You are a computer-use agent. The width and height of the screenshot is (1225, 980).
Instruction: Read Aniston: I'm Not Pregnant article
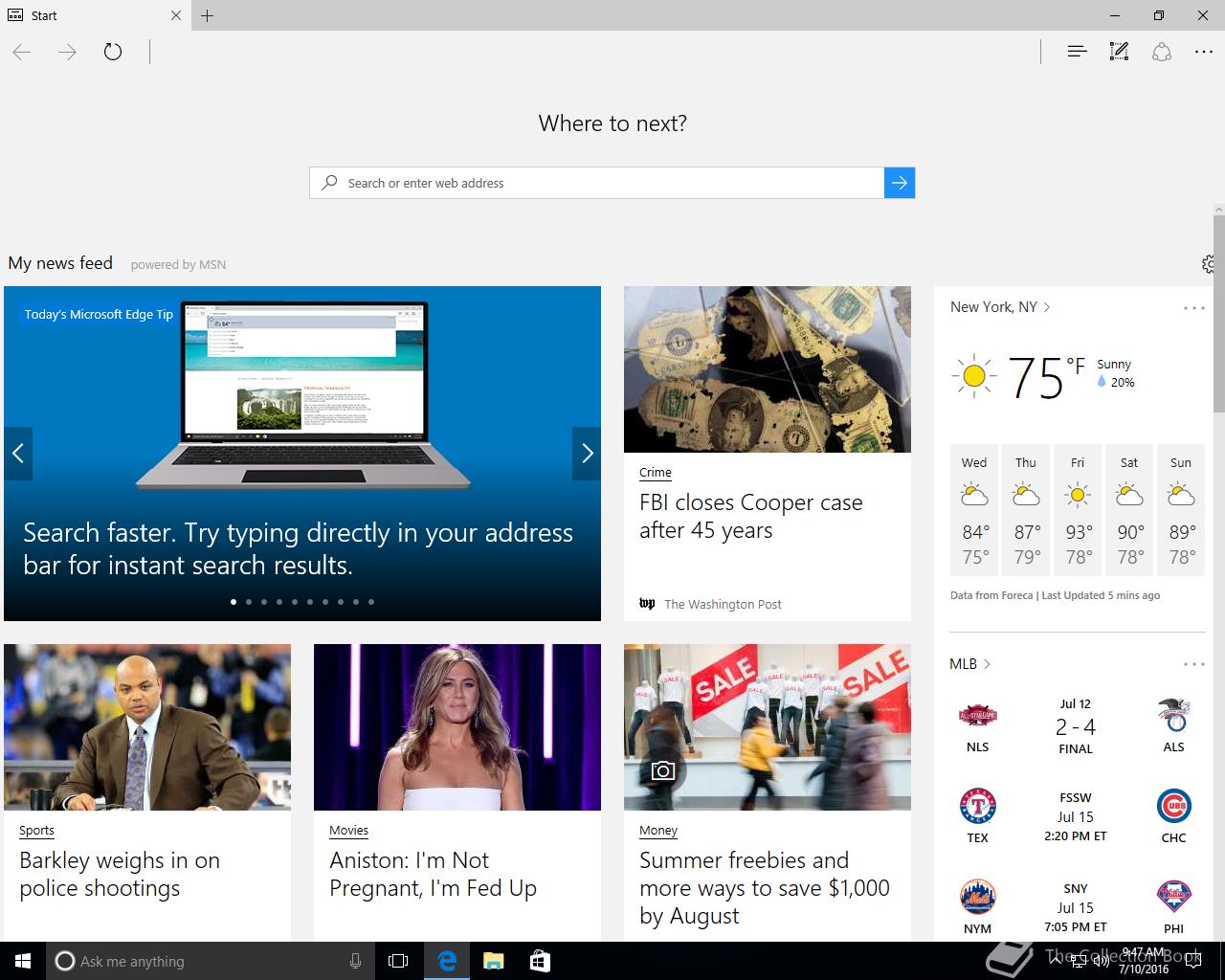tap(433, 874)
